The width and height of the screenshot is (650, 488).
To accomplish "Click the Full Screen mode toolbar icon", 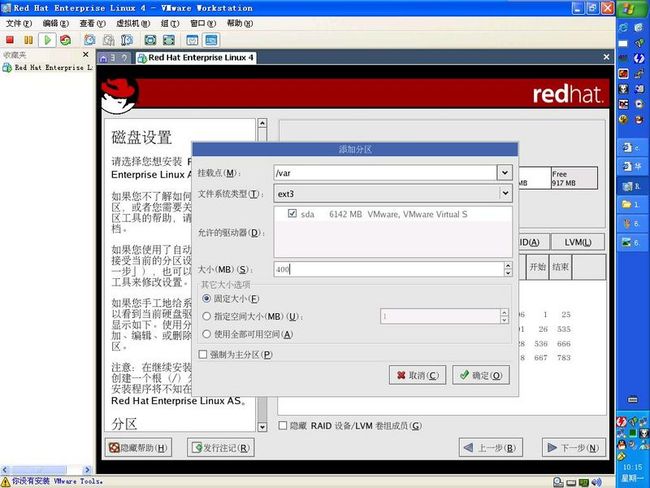I will 150,40.
